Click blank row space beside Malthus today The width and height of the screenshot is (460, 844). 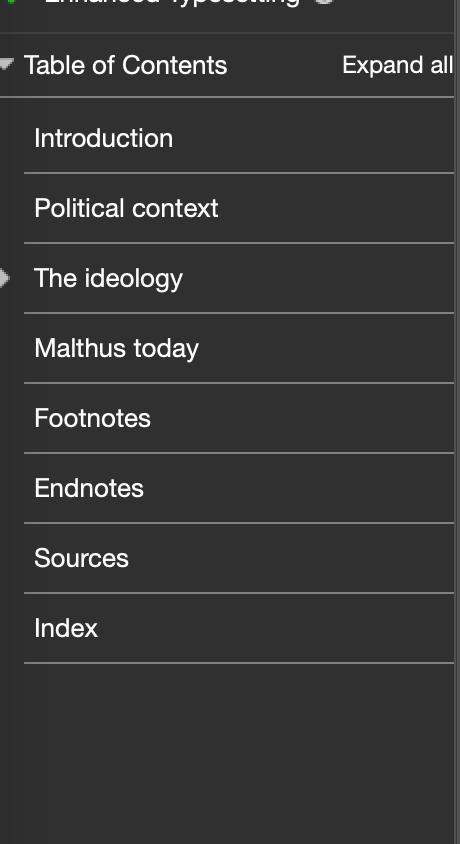326,348
